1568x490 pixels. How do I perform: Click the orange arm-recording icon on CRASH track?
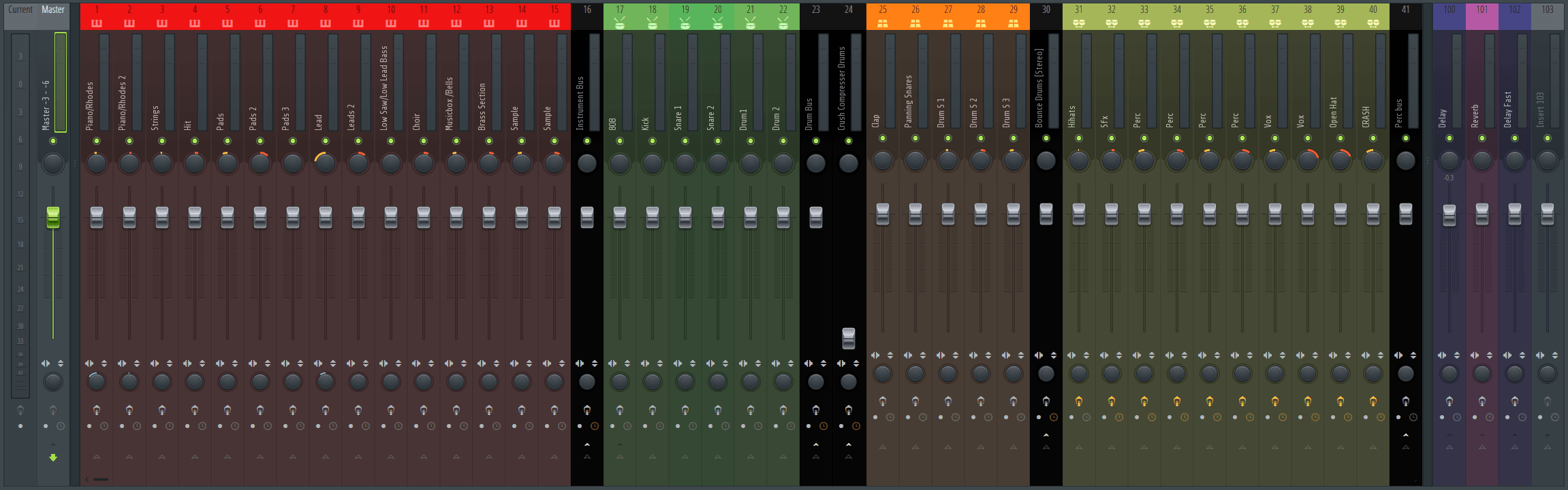(x=1373, y=402)
